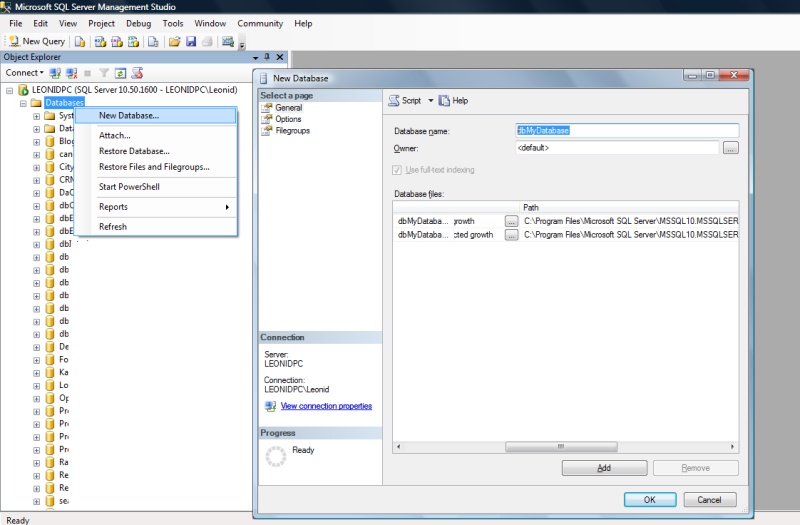Open the Toolbar Options overflow arrow
Screen dimensions: 800x525
click(242, 44)
